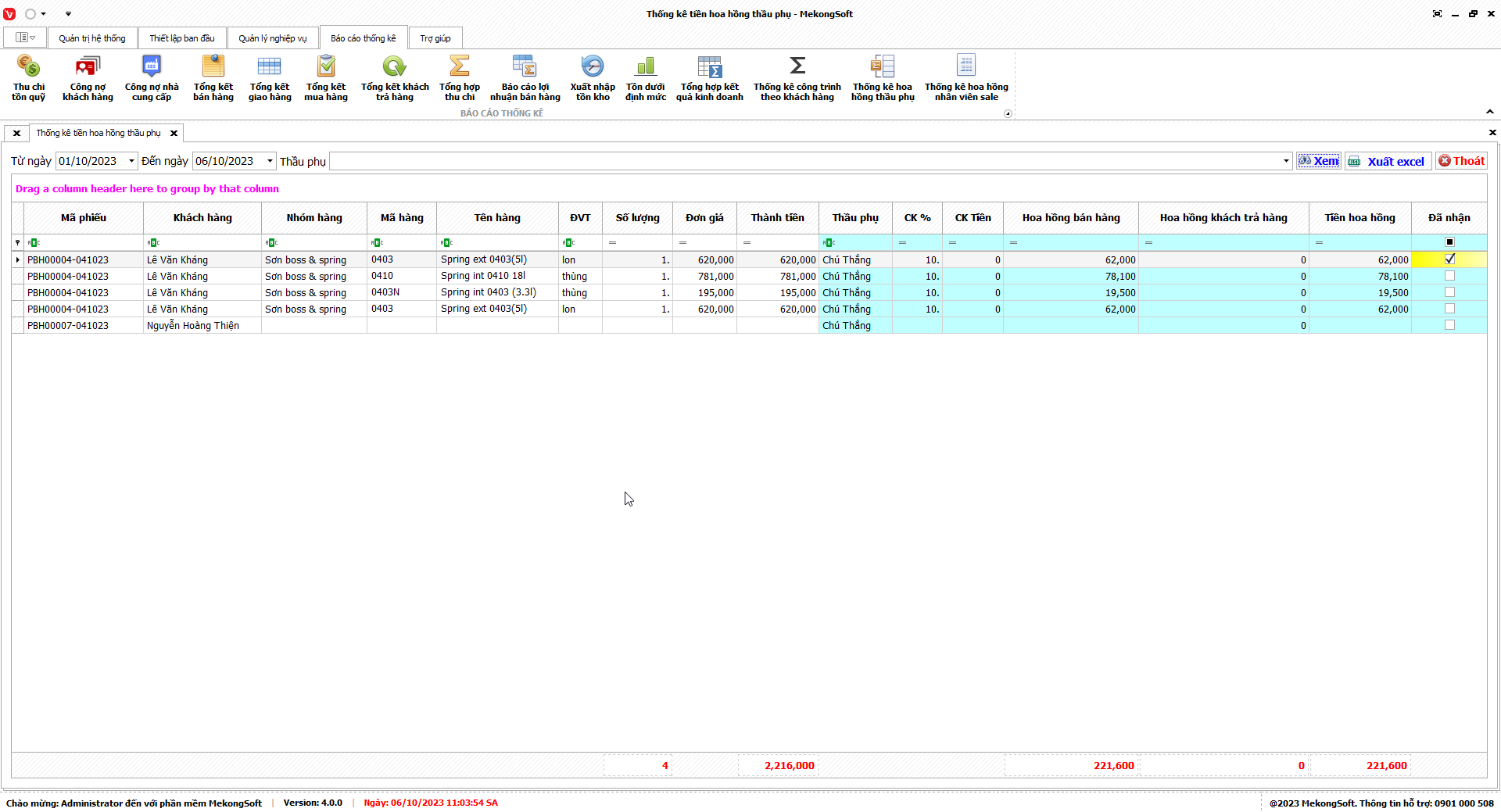Uncheck Đã nhận for first Spring ext row
Screen dimensions: 1501x812
(1449, 259)
